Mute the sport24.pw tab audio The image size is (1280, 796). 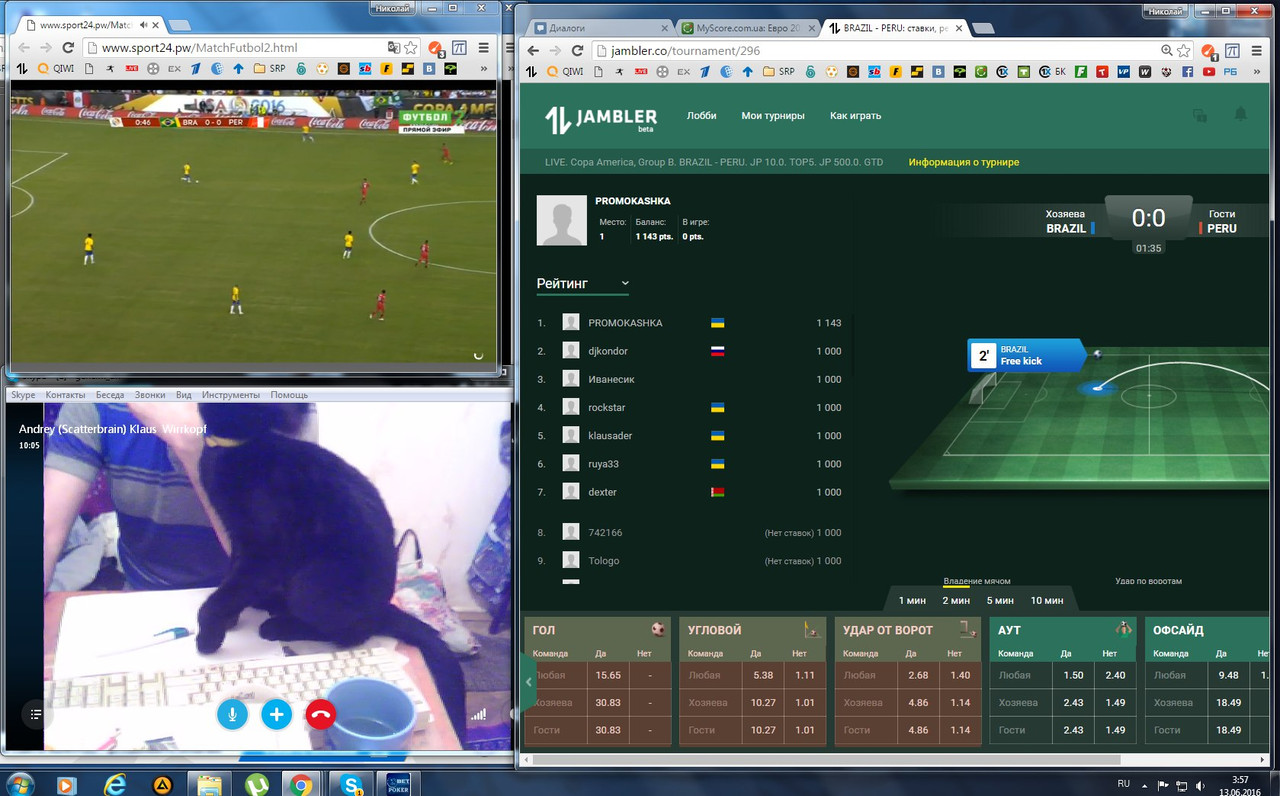coord(145,24)
